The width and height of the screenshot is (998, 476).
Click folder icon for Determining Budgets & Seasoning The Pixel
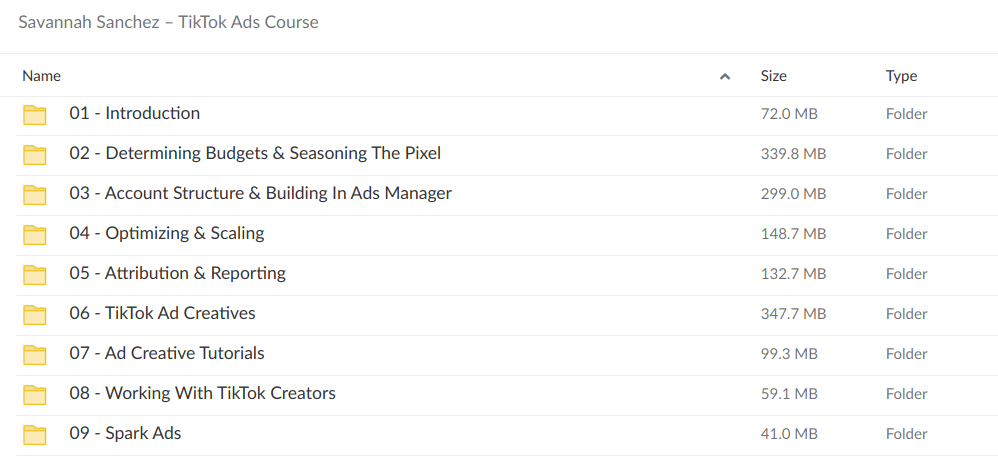click(x=35, y=154)
